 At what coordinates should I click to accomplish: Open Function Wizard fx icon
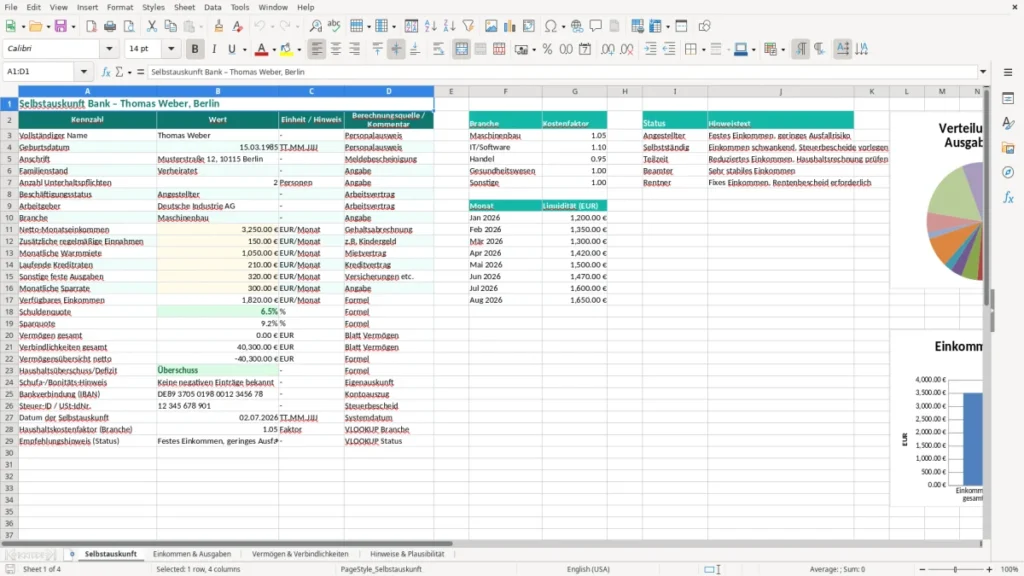106,72
